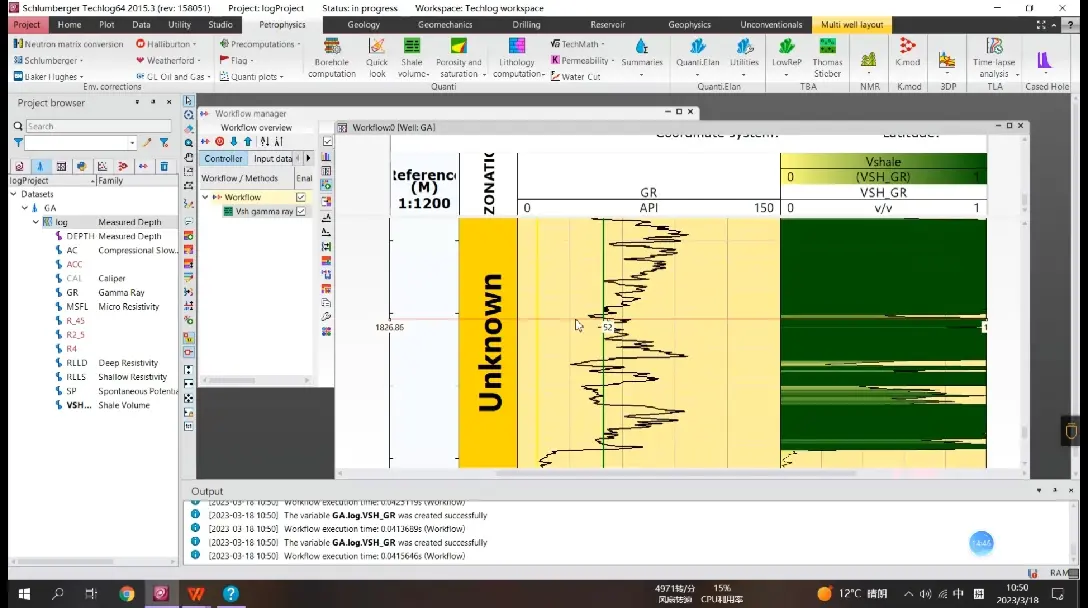This screenshot has width=1088, height=608.
Task: Open the Halliburton corrections dropdown
Action: [166, 44]
